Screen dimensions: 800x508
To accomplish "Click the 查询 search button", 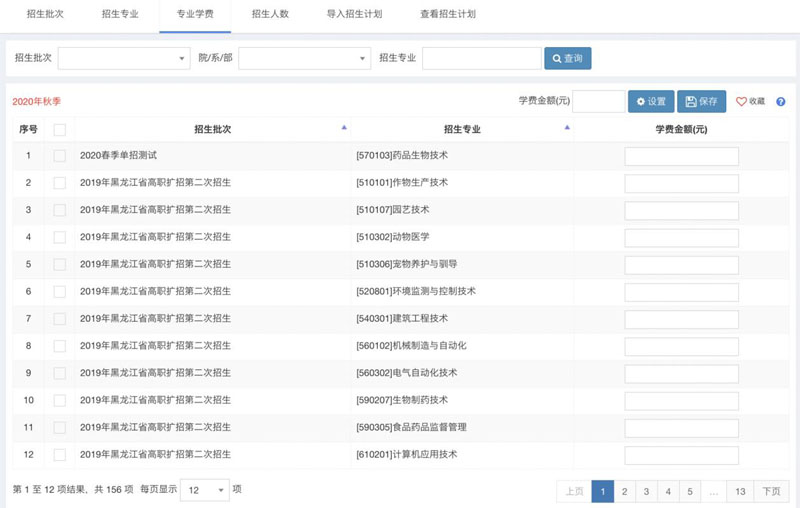I will (x=567, y=59).
